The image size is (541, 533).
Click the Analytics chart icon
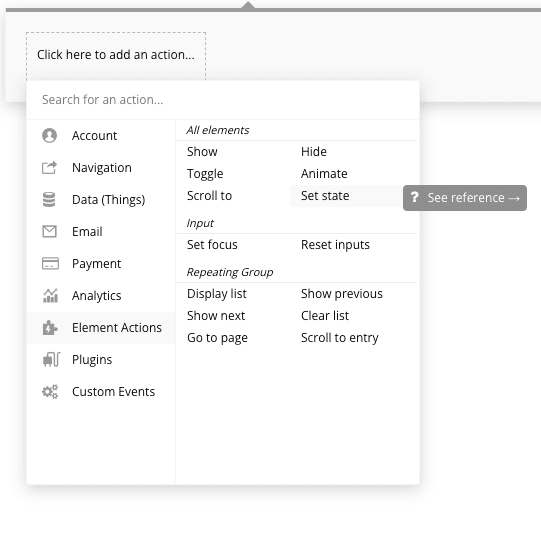[x=50, y=295]
